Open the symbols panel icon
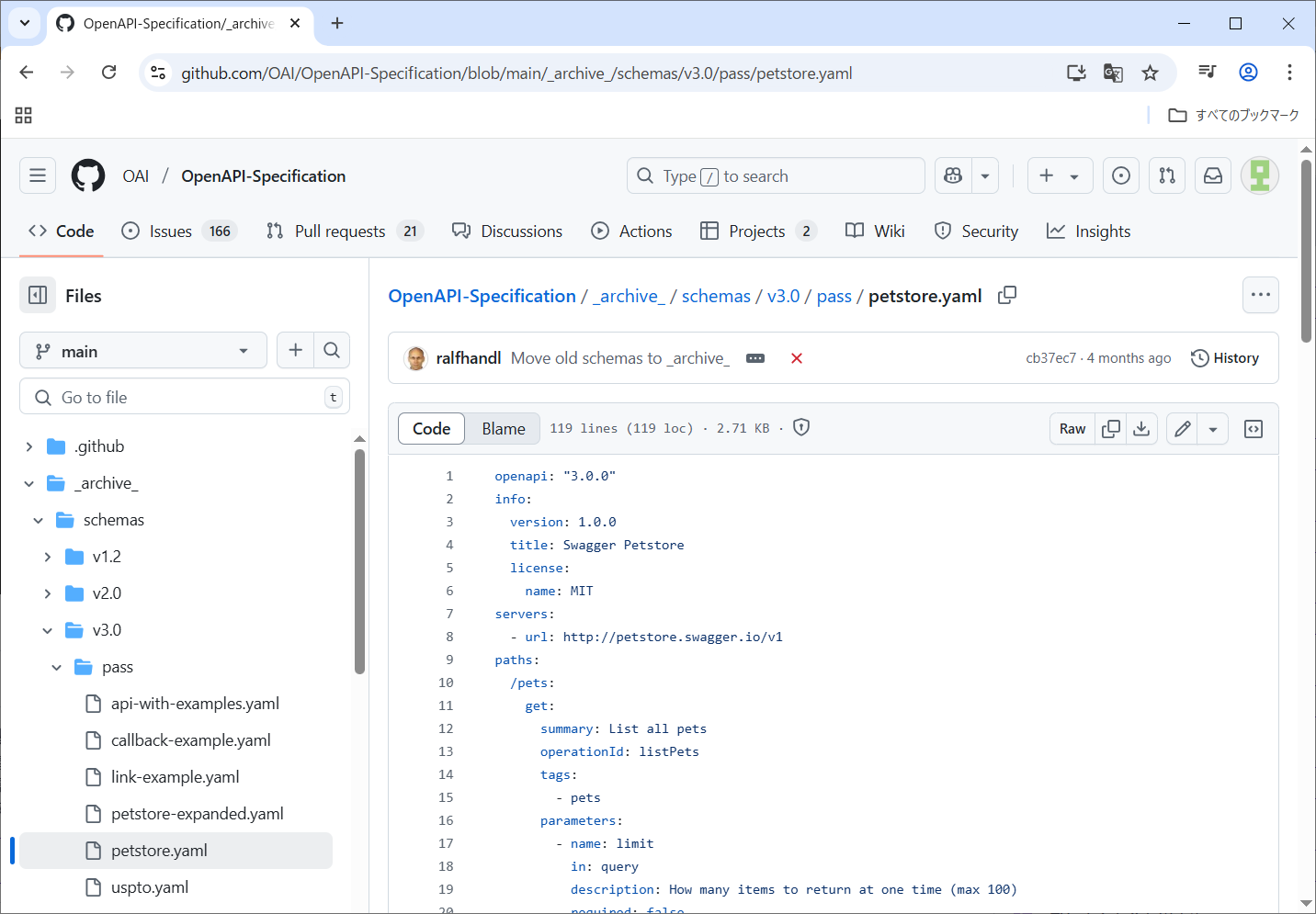This screenshot has height=914, width=1316. tap(1254, 429)
